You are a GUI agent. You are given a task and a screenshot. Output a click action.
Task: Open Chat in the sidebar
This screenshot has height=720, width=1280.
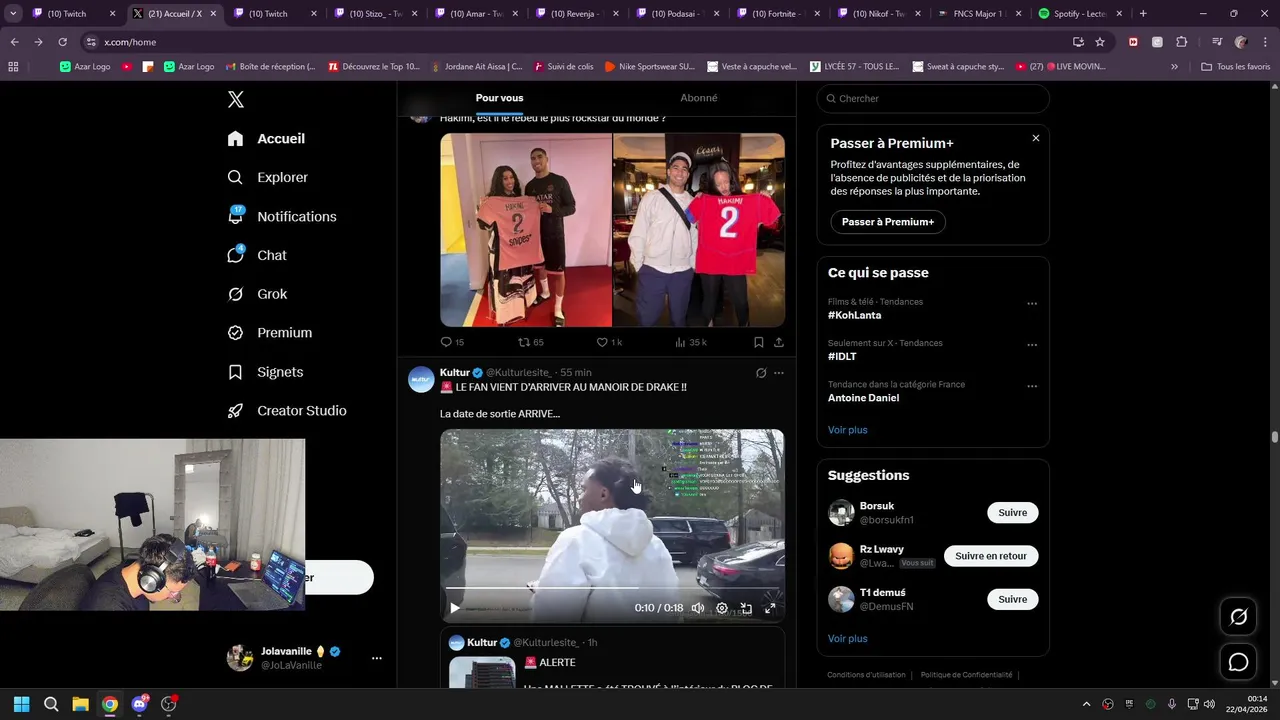(x=257, y=255)
